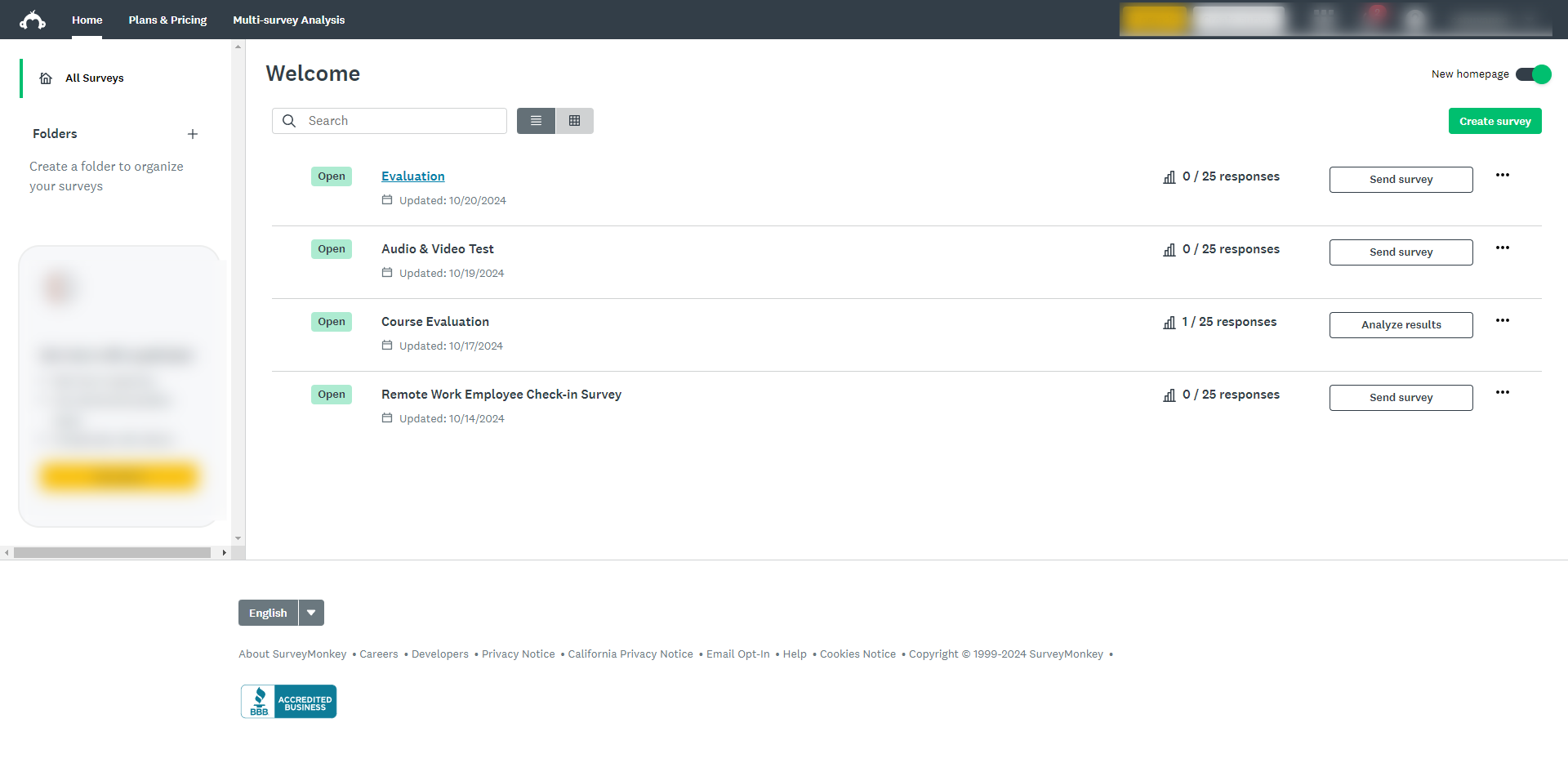
Task: Open the Home tab
Action: point(87,20)
